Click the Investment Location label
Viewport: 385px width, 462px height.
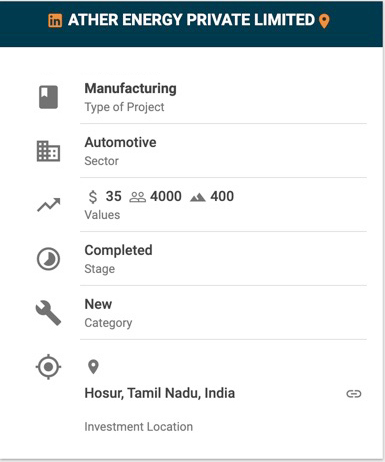tap(139, 427)
